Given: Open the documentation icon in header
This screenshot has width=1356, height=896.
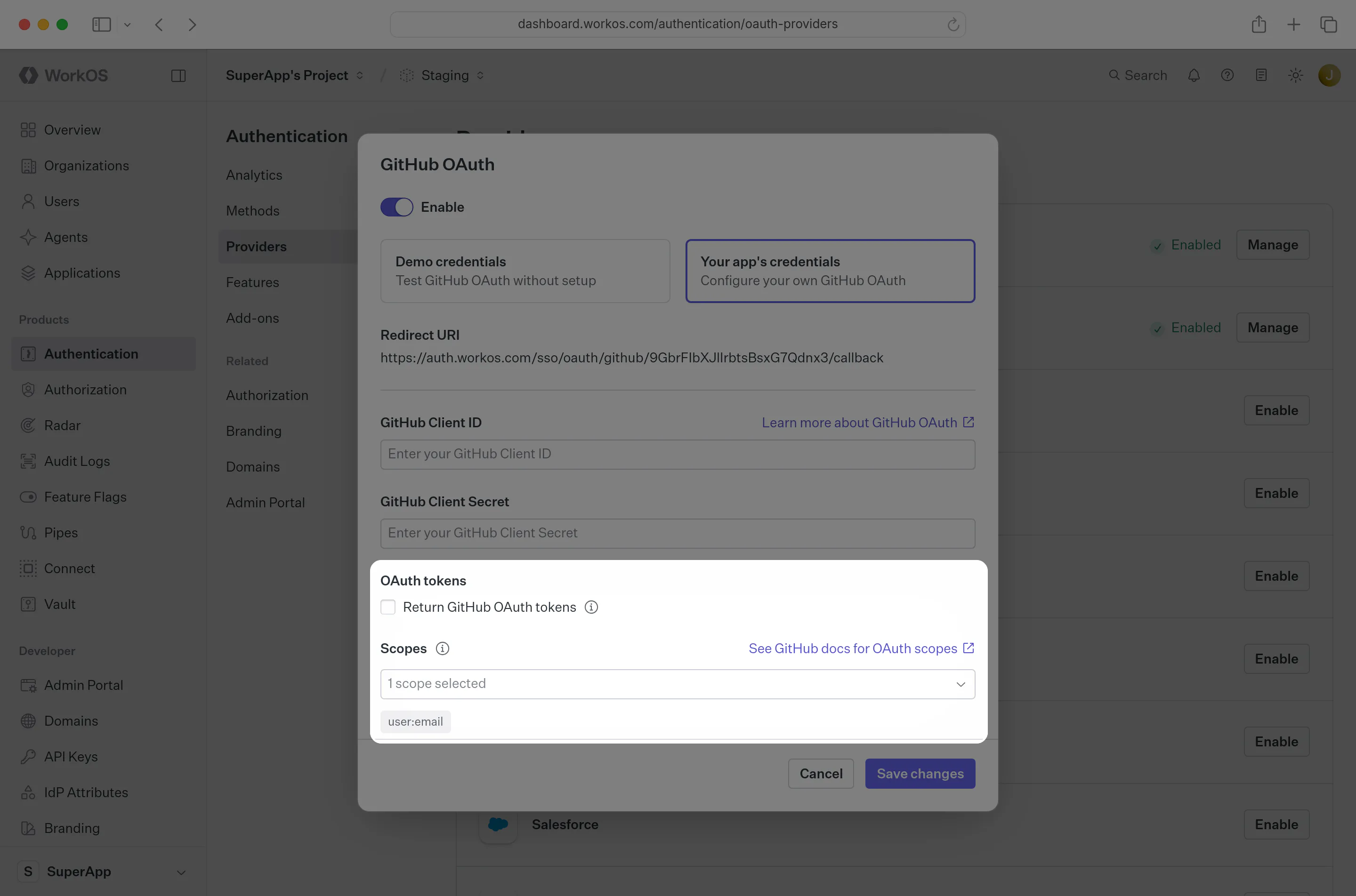Looking at the screenshot, I should point(1261,75).
